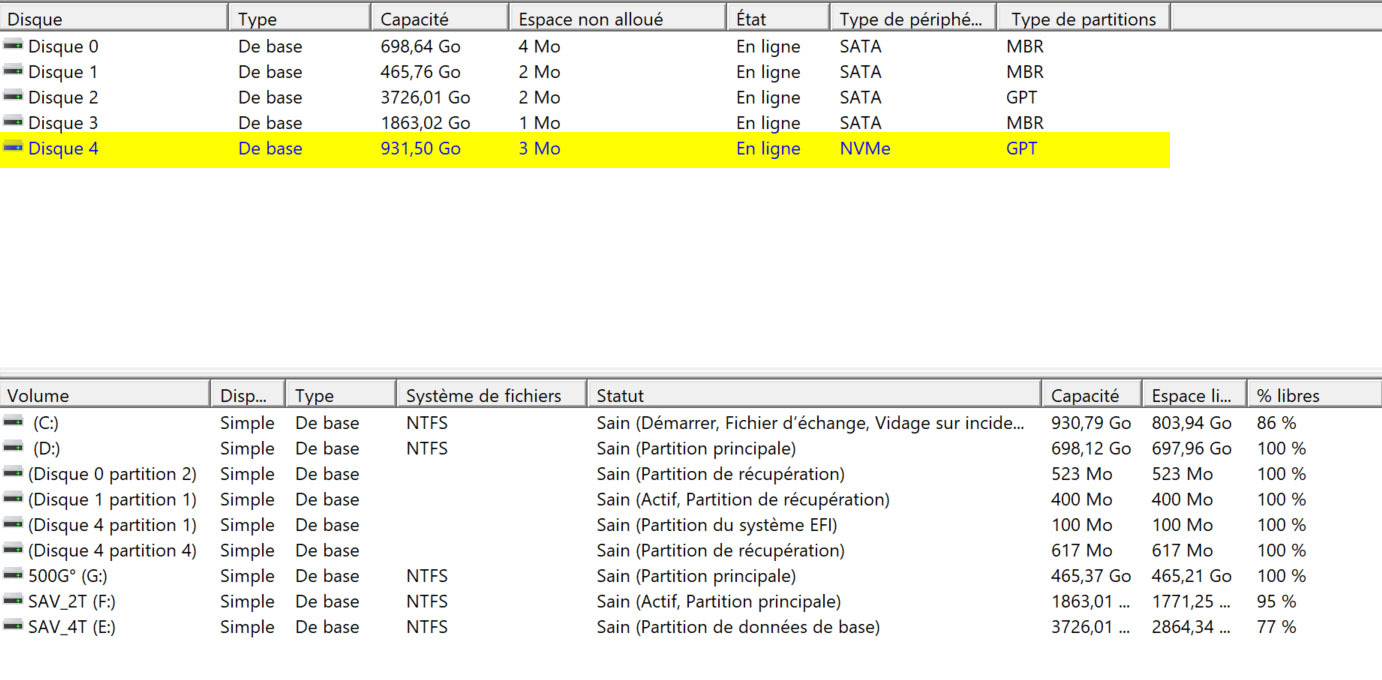Click the Sain (Partition du système EFI) status
This screenshot has height=680, width=1382.
(x=717, y=525)
